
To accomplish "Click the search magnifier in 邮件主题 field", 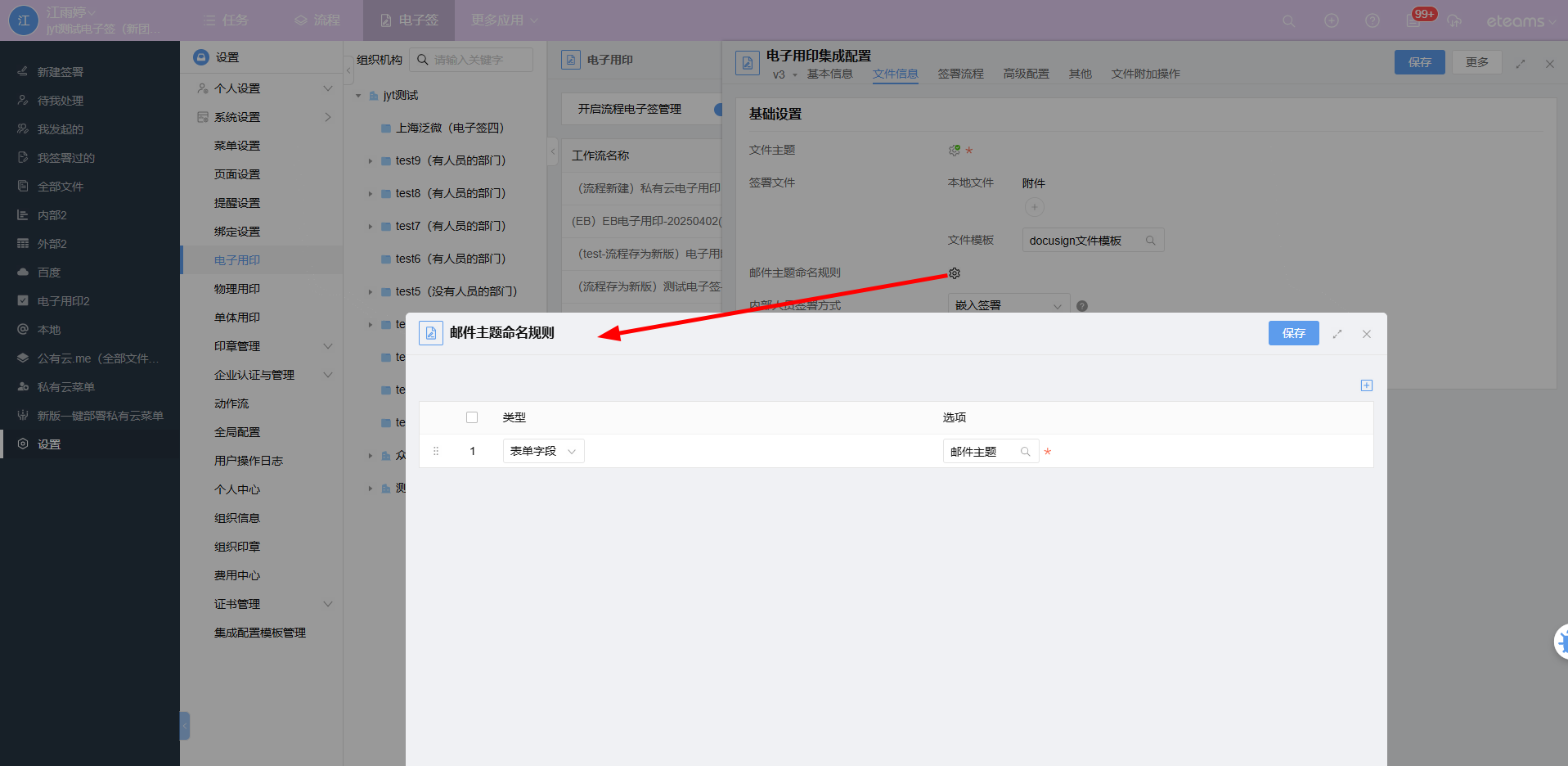I will tap(1025, 452).
